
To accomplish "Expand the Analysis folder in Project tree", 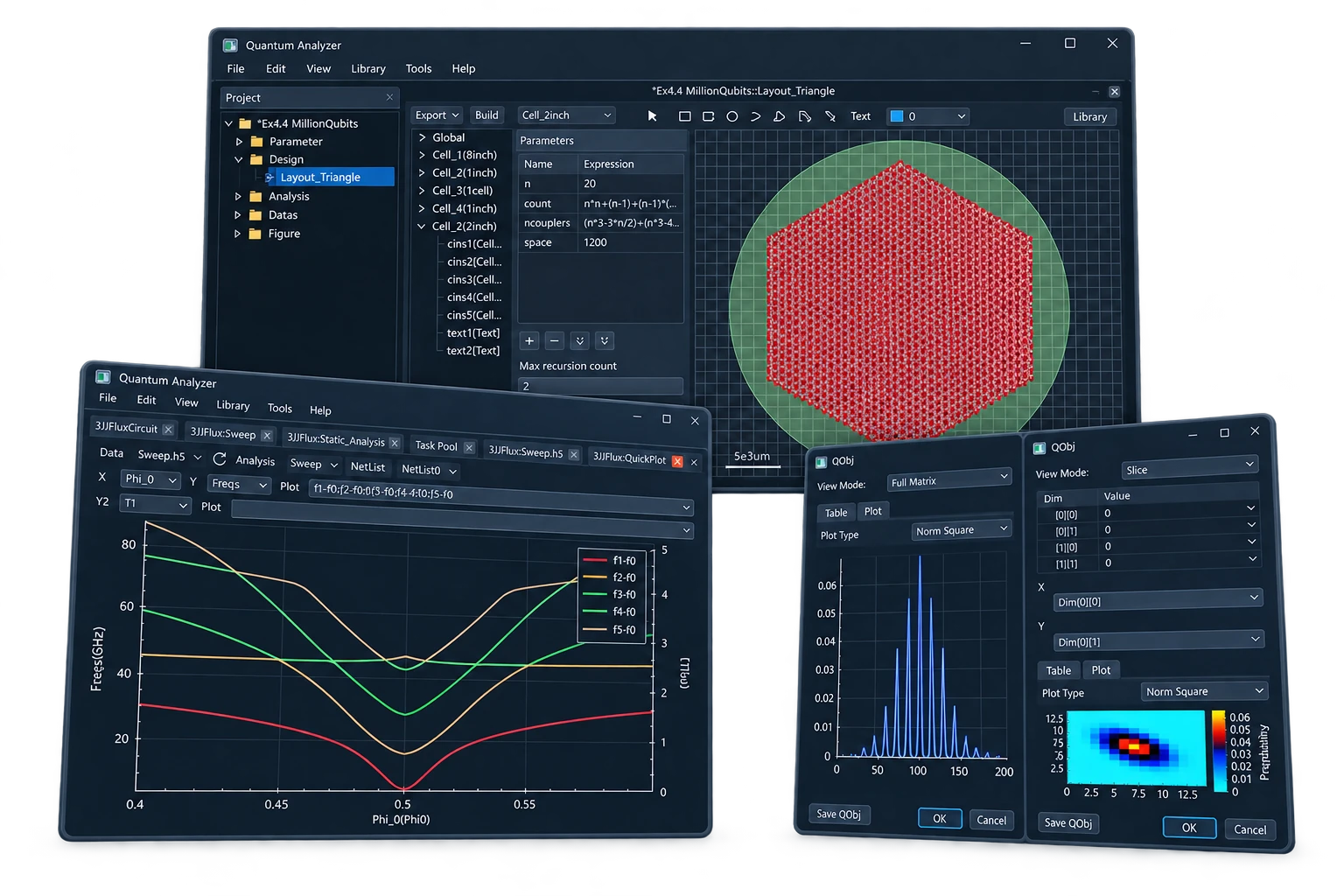I will (238, 197).
